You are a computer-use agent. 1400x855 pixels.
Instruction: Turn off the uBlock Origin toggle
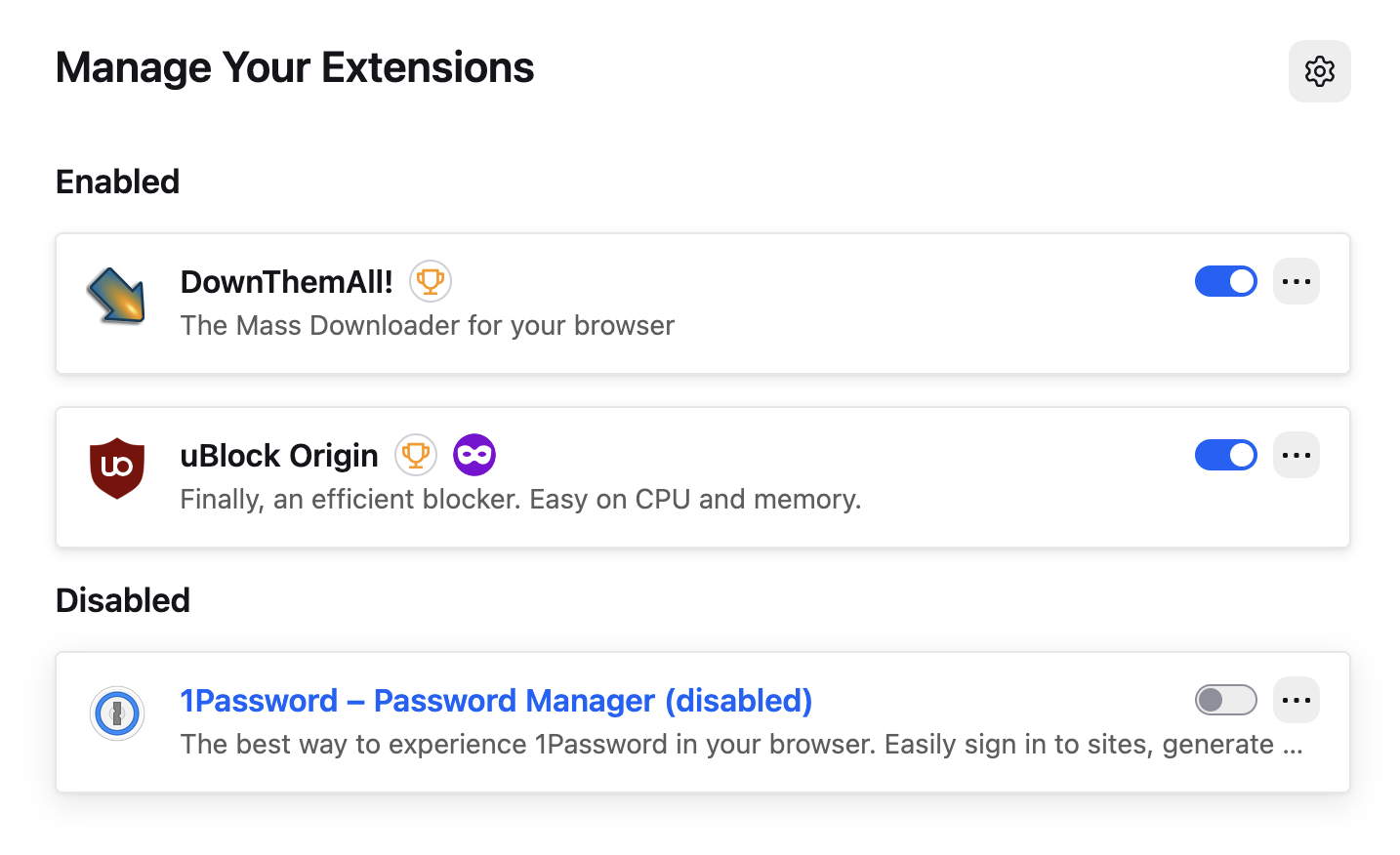[x=1225, y=455]
